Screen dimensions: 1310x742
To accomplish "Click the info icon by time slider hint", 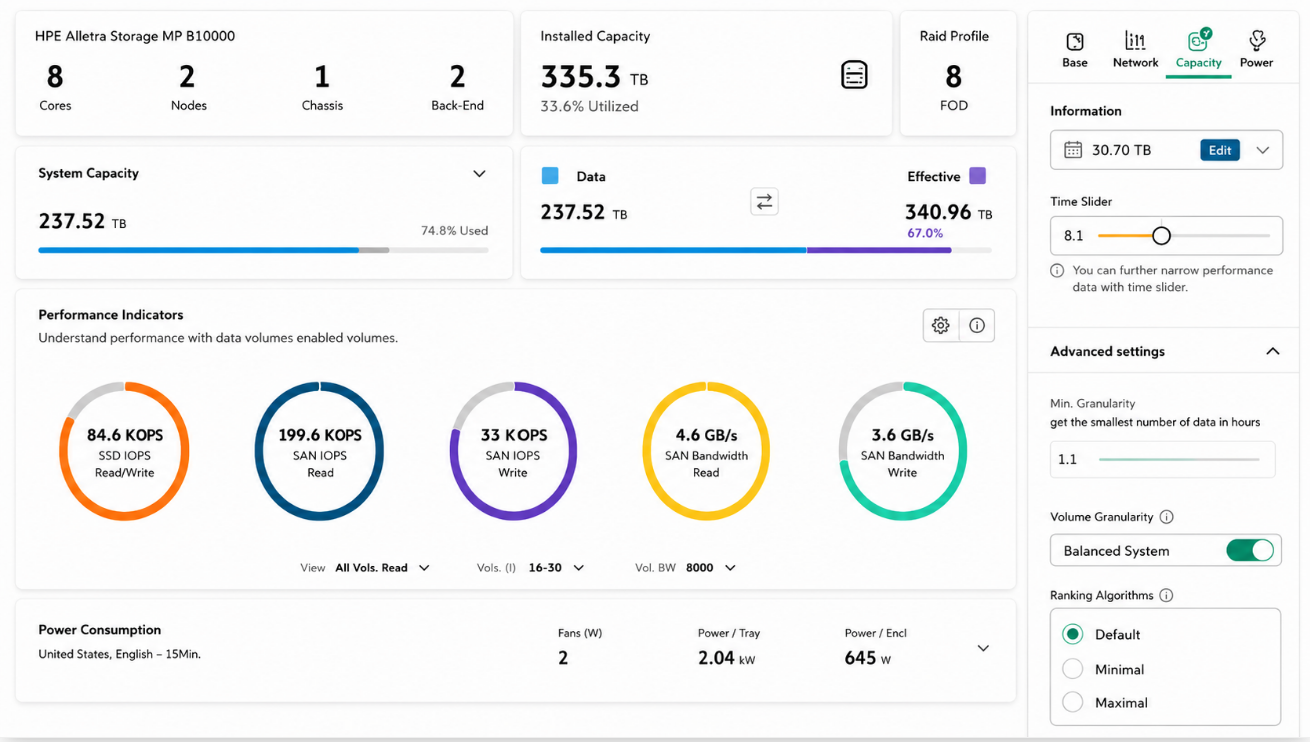I will click(x=1057, y=271).
